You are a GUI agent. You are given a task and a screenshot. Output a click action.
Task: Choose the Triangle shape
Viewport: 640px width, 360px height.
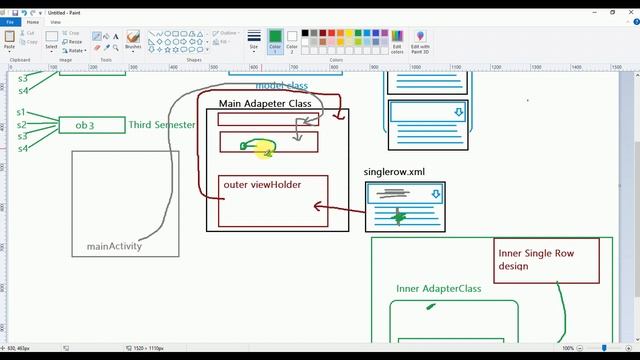[200, 34]
